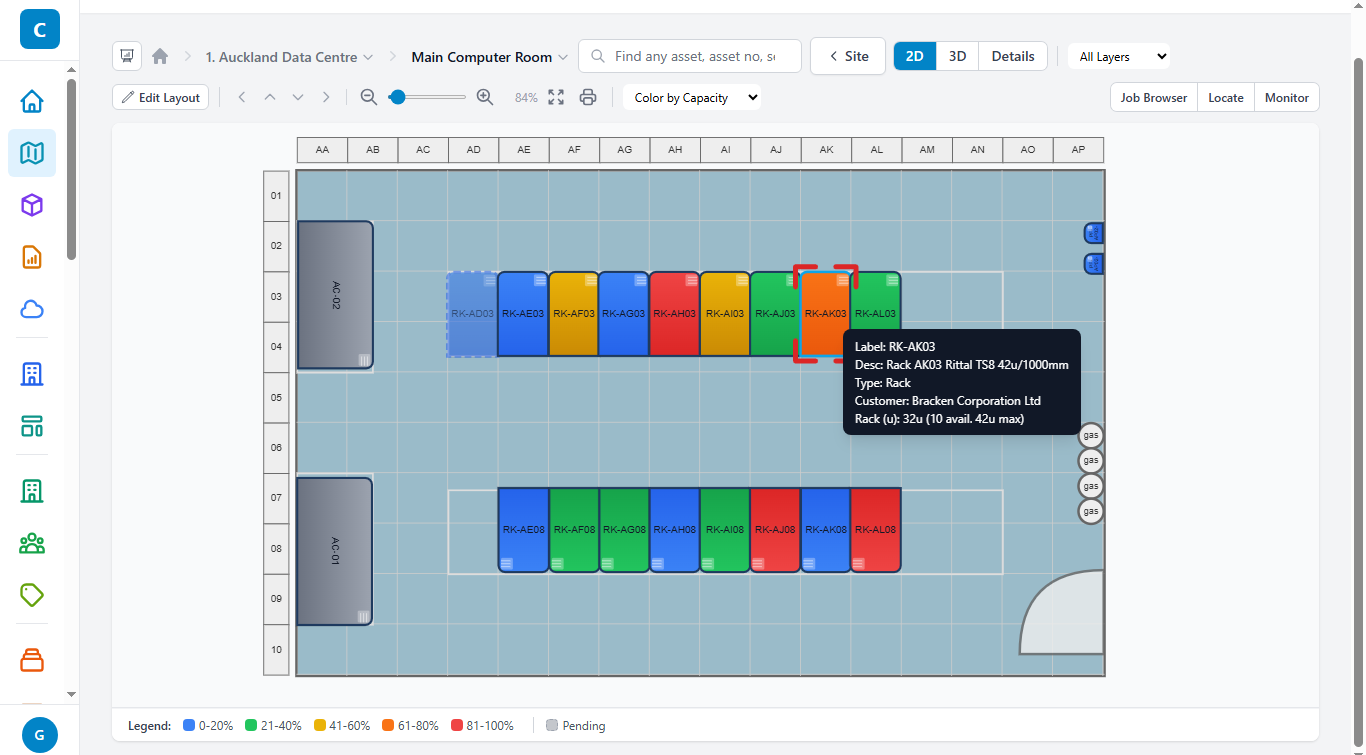Open the purple cube assets icon
1366x755 pixels.
(32, 205)
